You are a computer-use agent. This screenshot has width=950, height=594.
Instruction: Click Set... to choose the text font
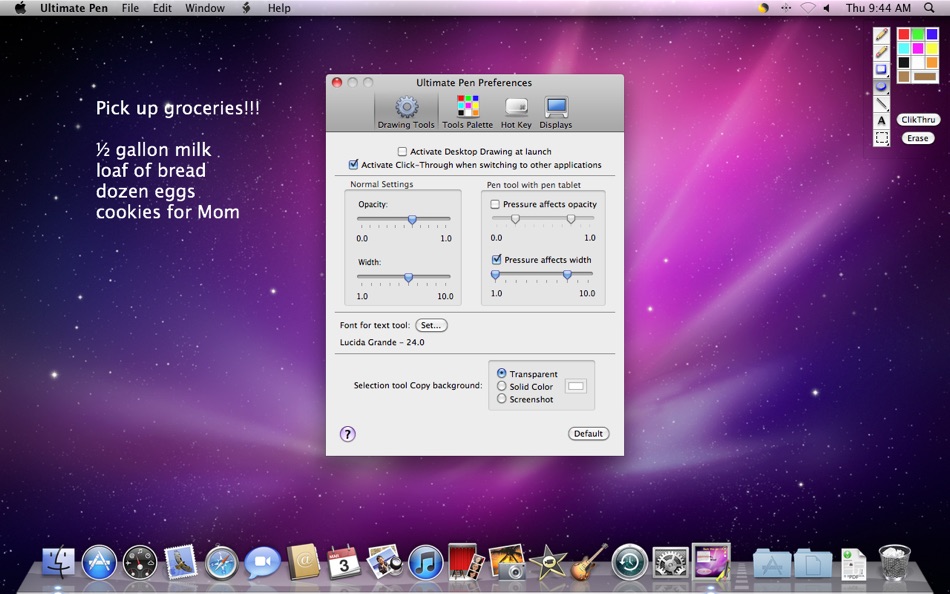431,325
